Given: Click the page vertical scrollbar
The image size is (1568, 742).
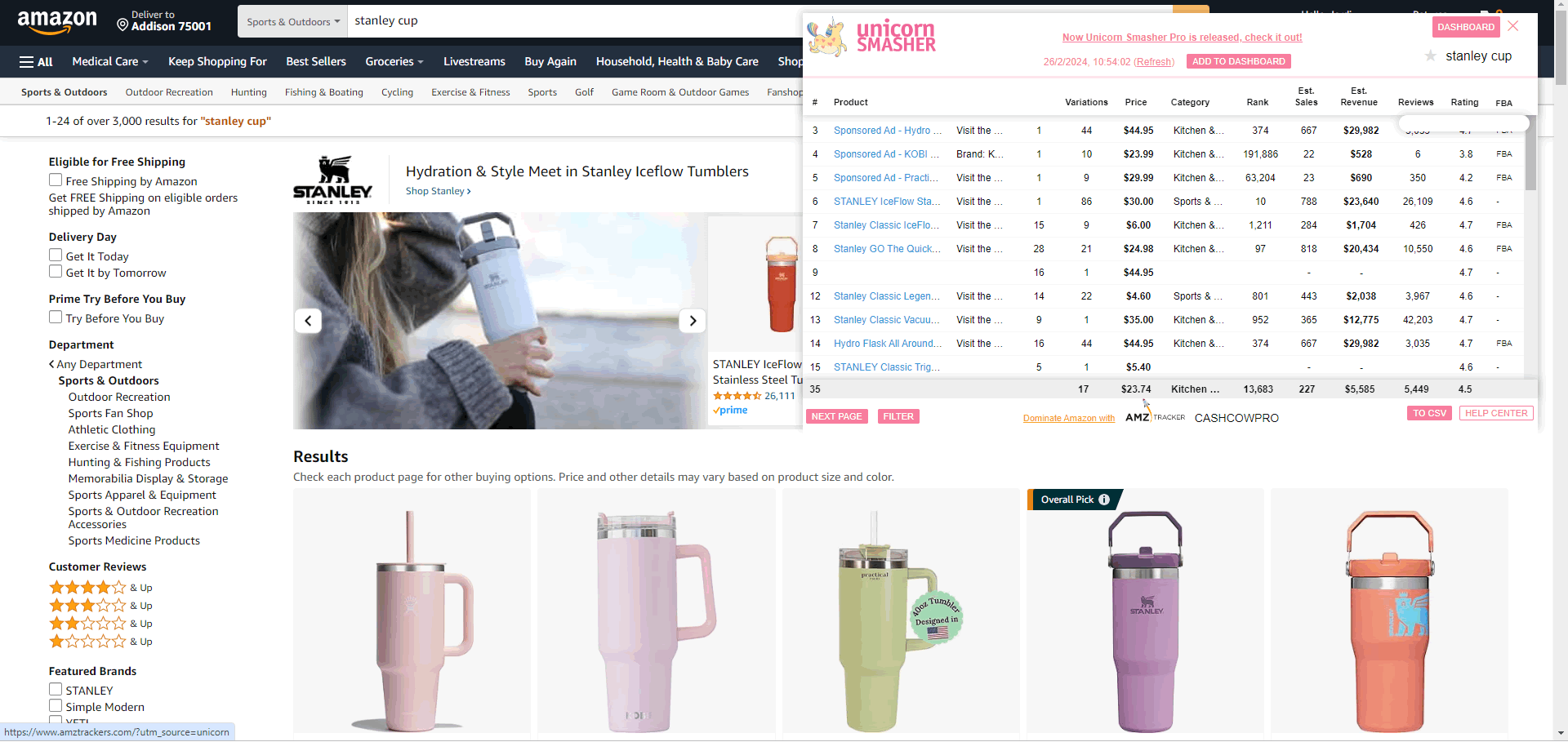Looking at the screenshot, I should [1561, 49].
